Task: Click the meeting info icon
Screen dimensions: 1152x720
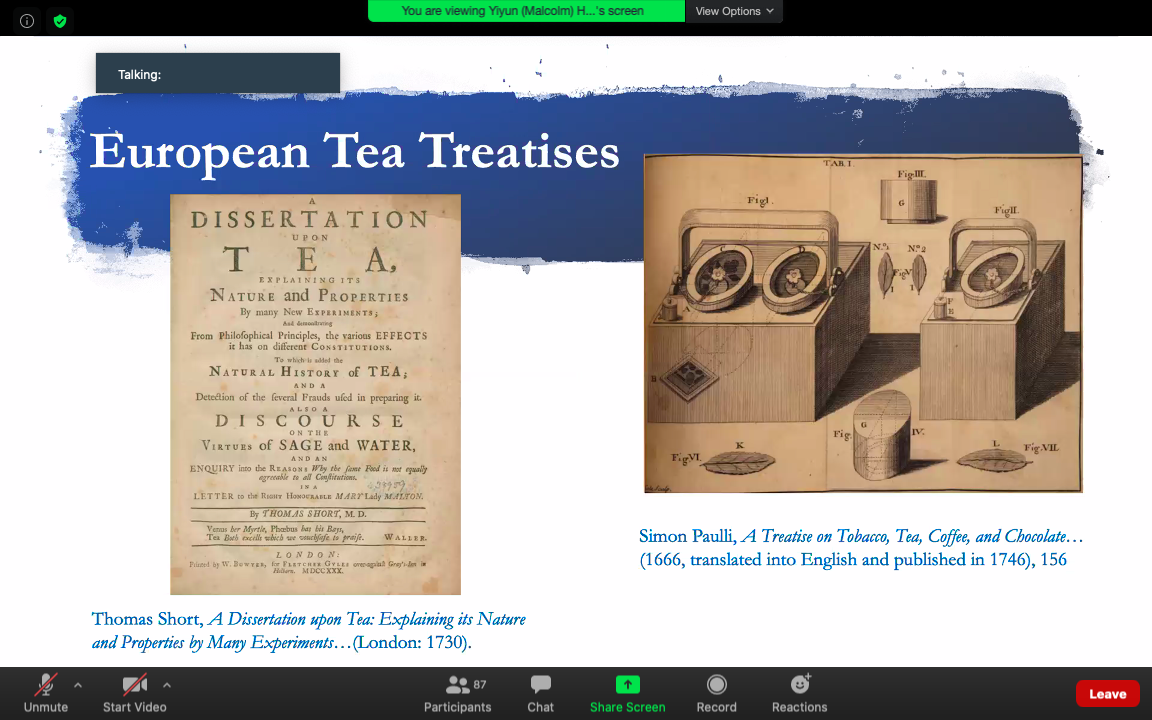Action: [27, 20]
